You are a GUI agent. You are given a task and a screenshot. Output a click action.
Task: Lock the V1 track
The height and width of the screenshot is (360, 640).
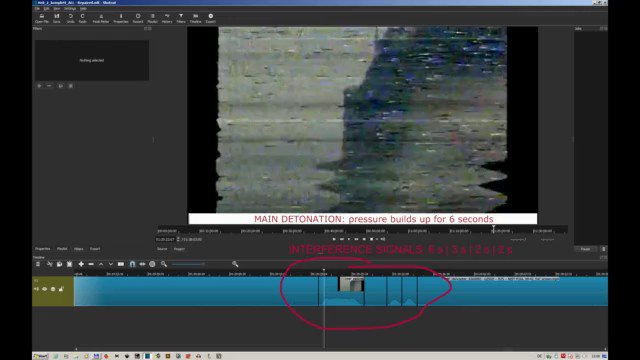[x=61, y=289]
